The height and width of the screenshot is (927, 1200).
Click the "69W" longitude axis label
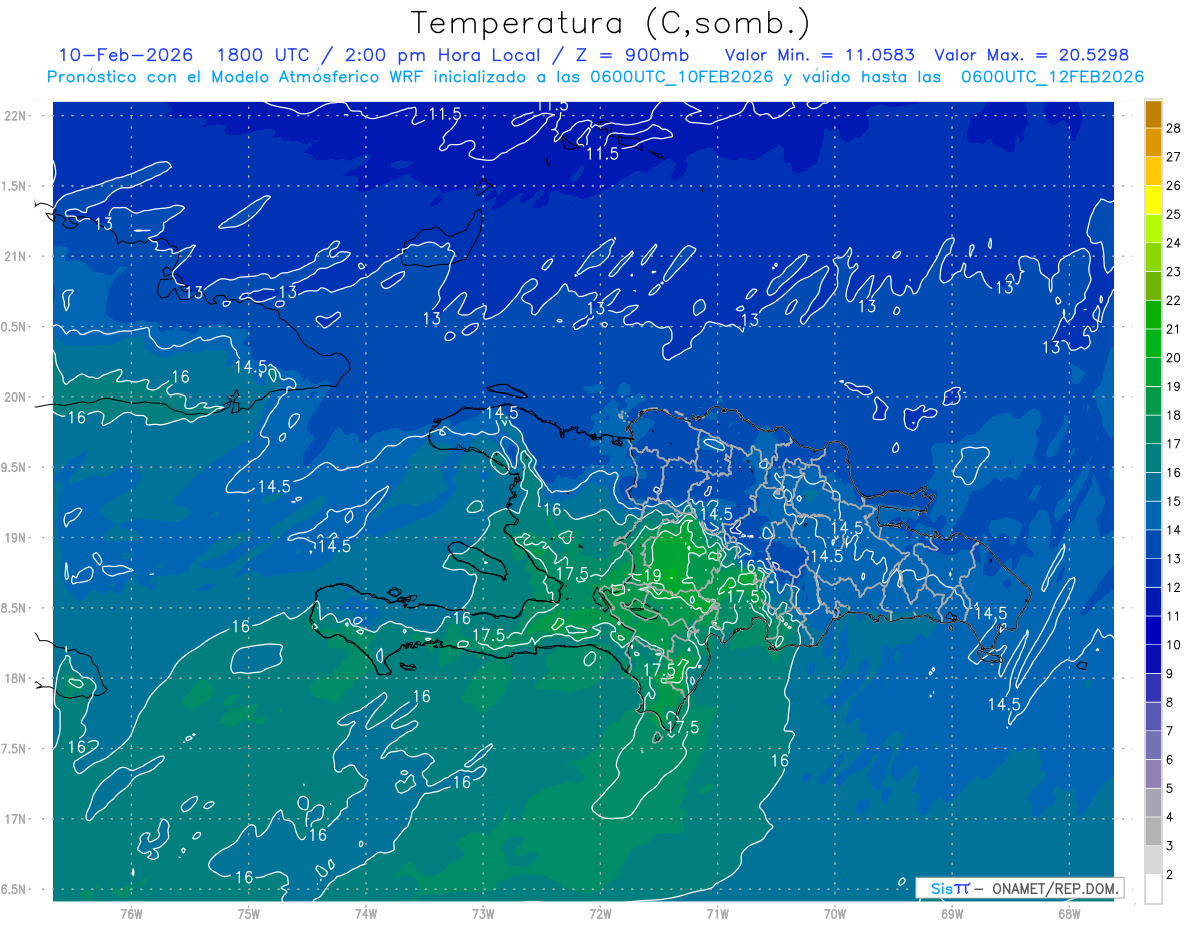tap(952, 914)
